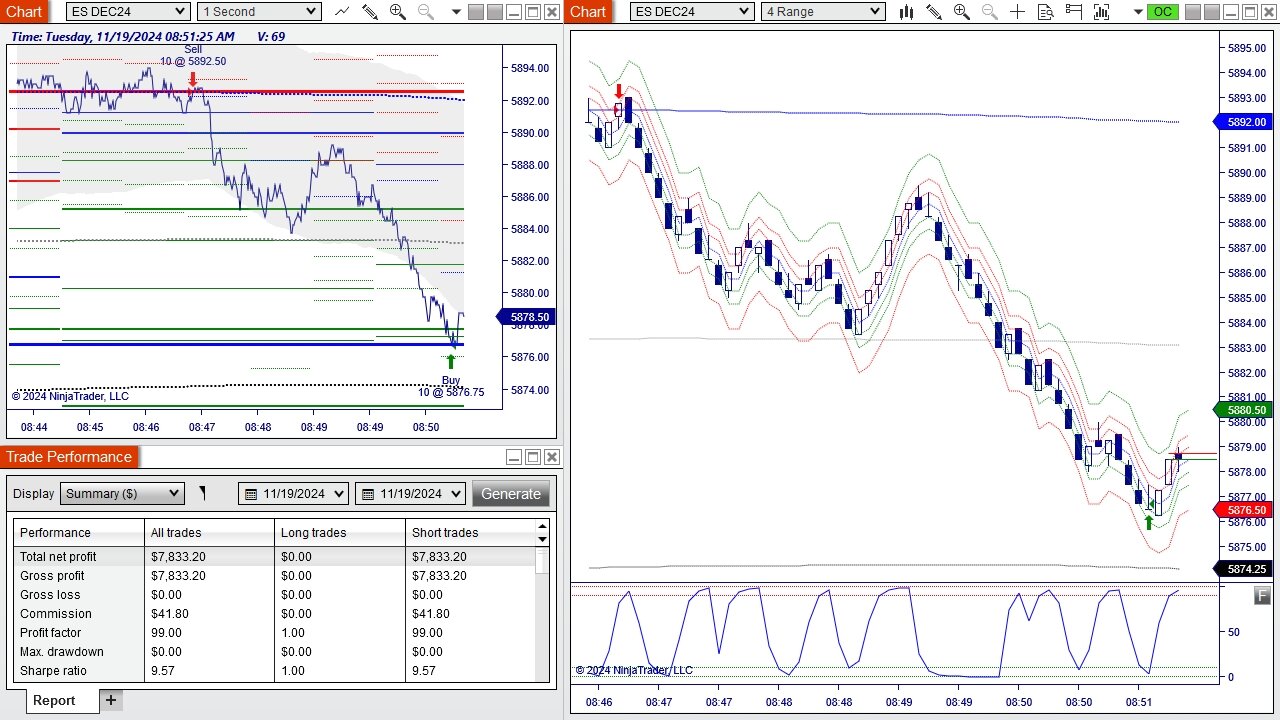1280x720 pixels.
Task: Select the Max. drawdown row label
Action: [61, 652]
